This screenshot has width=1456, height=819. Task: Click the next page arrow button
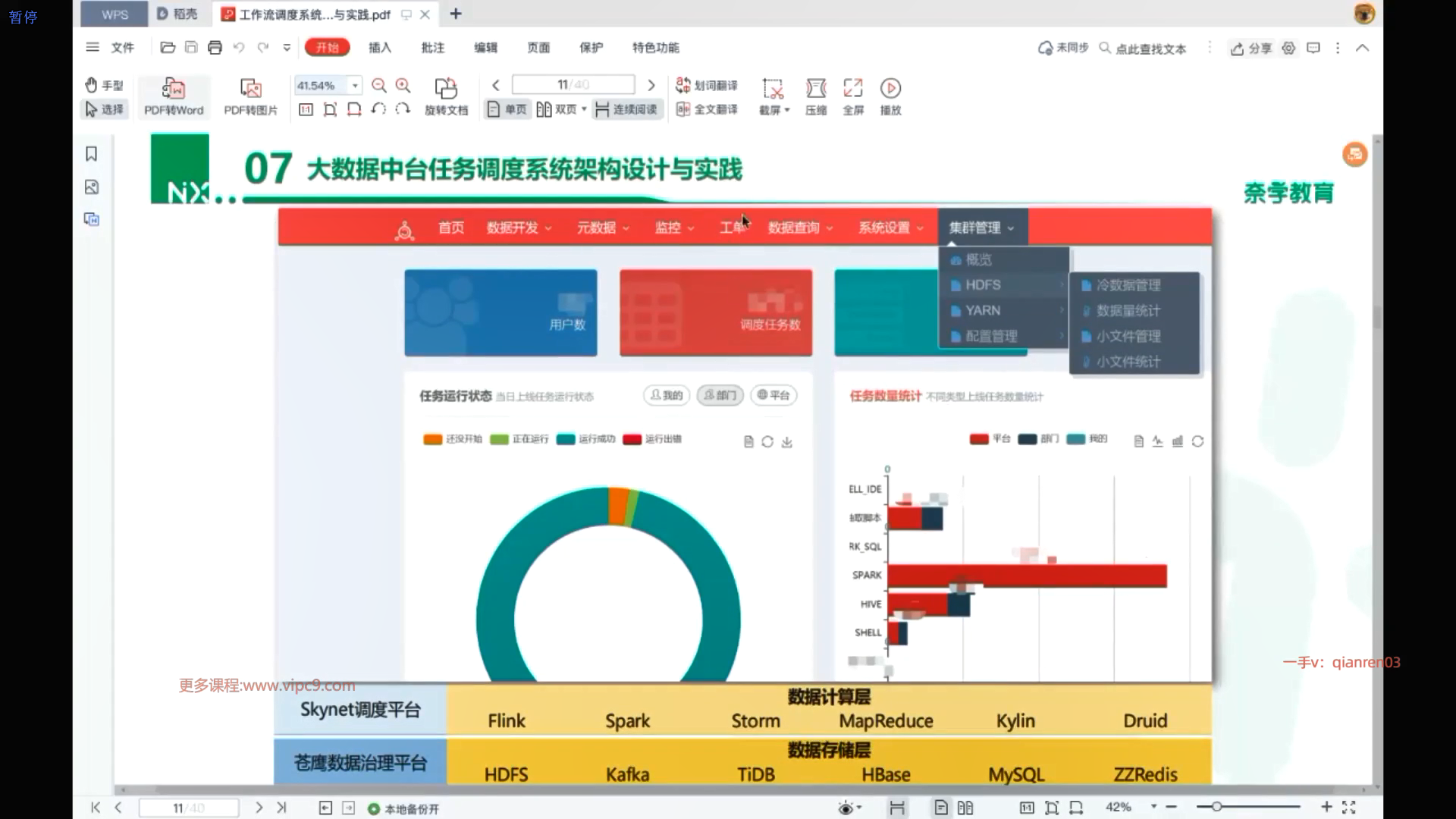[651, 85]
